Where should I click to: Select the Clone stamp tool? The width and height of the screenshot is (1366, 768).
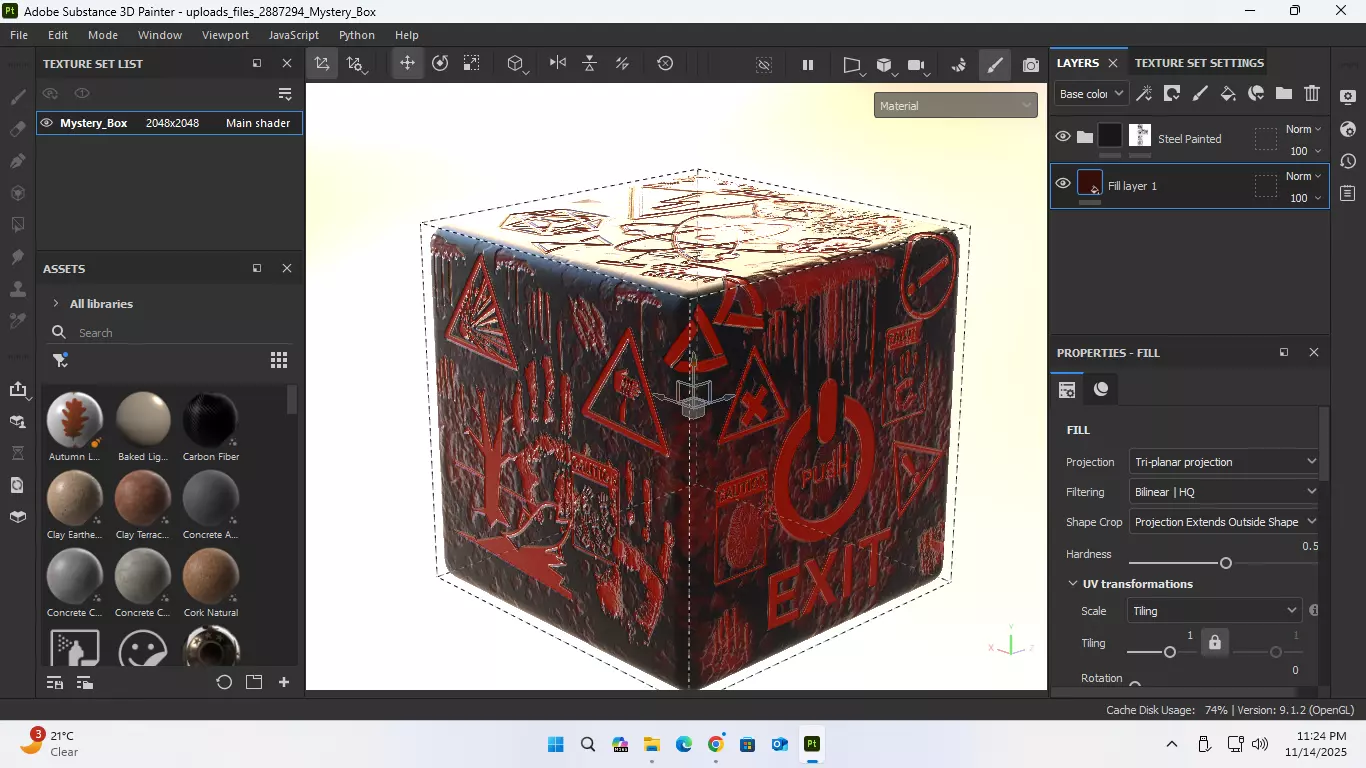[x=17, y=289]
